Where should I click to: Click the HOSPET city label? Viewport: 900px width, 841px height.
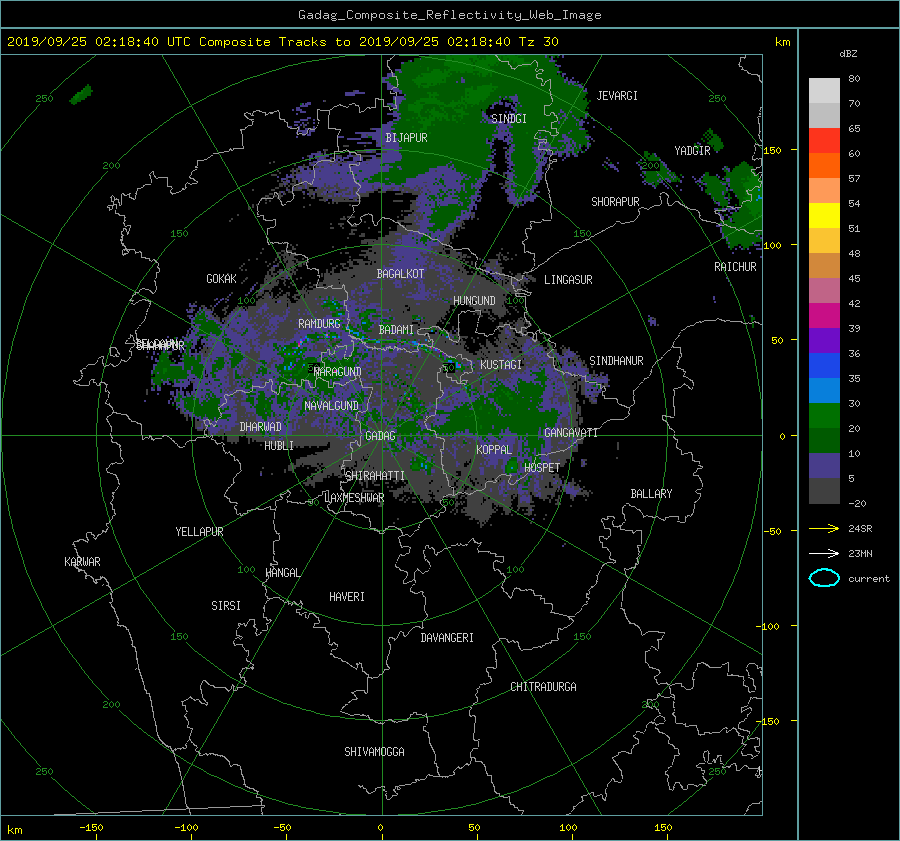pyautogui.click(x=542, y=468)
